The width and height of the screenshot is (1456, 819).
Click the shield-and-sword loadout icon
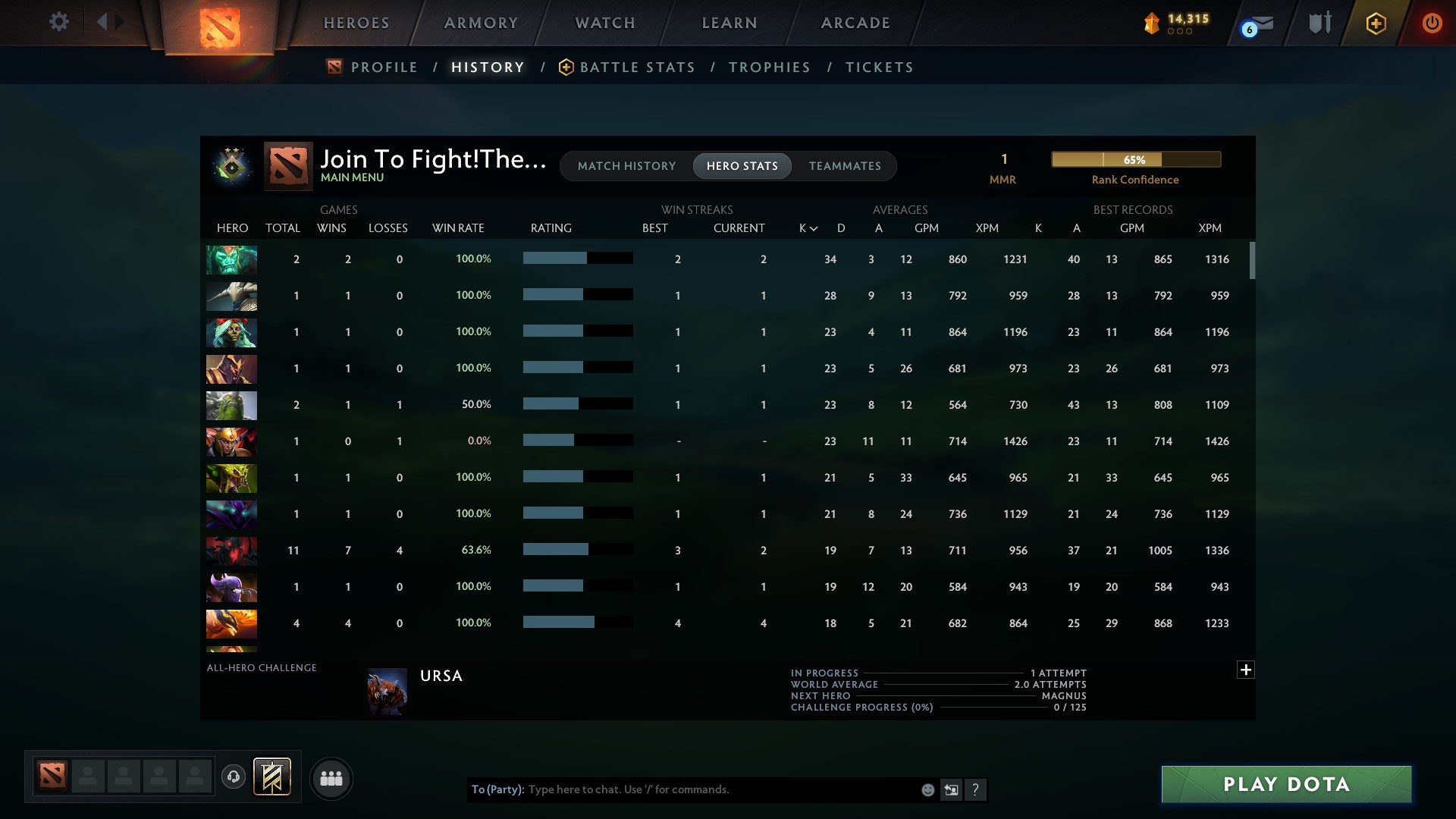1319,23
